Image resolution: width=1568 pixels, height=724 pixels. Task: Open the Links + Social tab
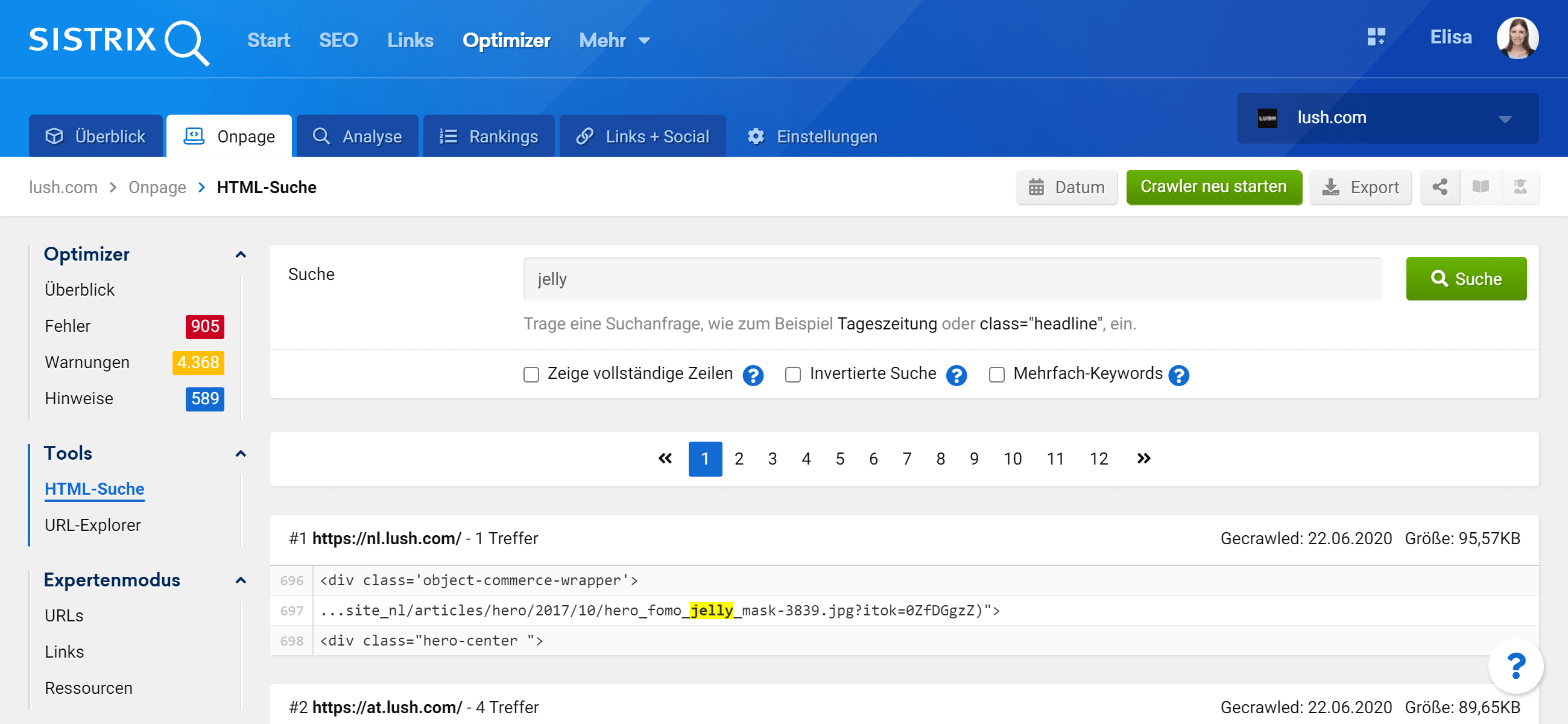(x=642, y=136)
